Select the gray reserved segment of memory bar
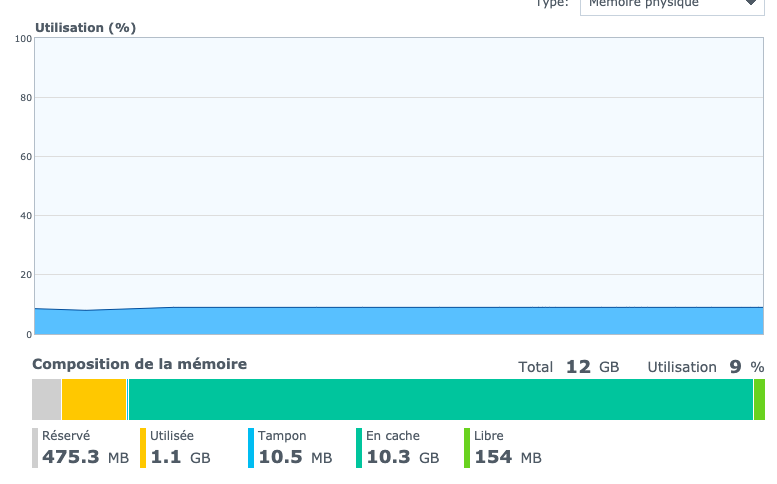This screenshot has width=777, height=484. (46, 399)
